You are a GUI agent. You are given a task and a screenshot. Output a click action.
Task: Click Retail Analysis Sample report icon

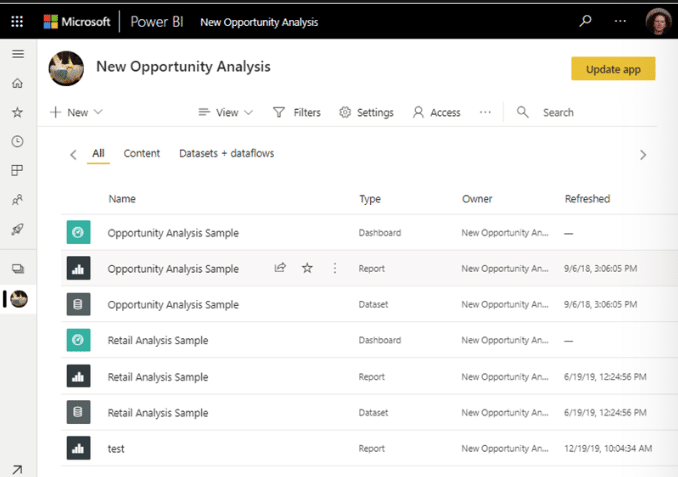point(78,376)
